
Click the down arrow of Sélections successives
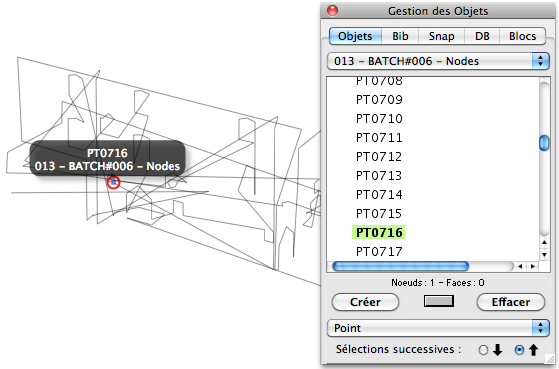tap(498, 350)
